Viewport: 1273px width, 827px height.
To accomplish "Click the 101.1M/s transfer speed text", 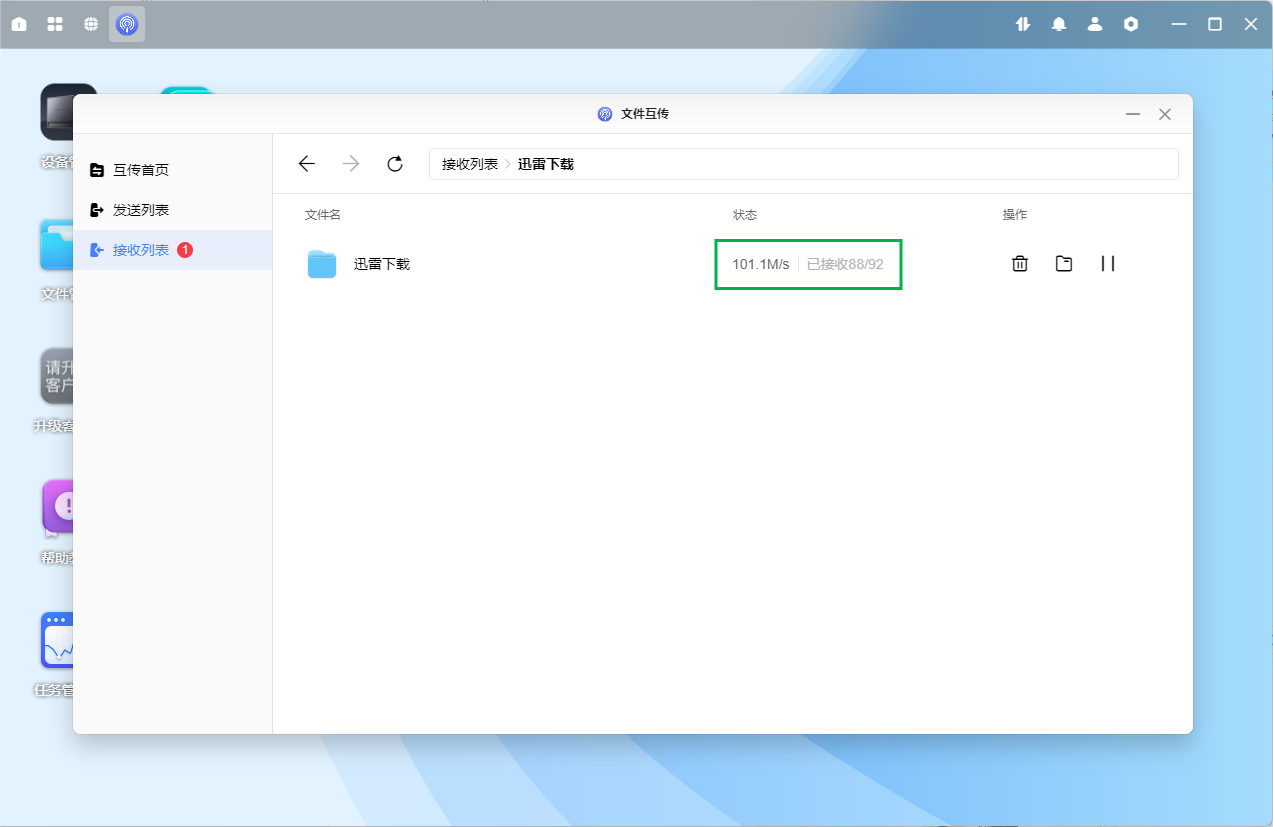I will click(x=761, y=264).
